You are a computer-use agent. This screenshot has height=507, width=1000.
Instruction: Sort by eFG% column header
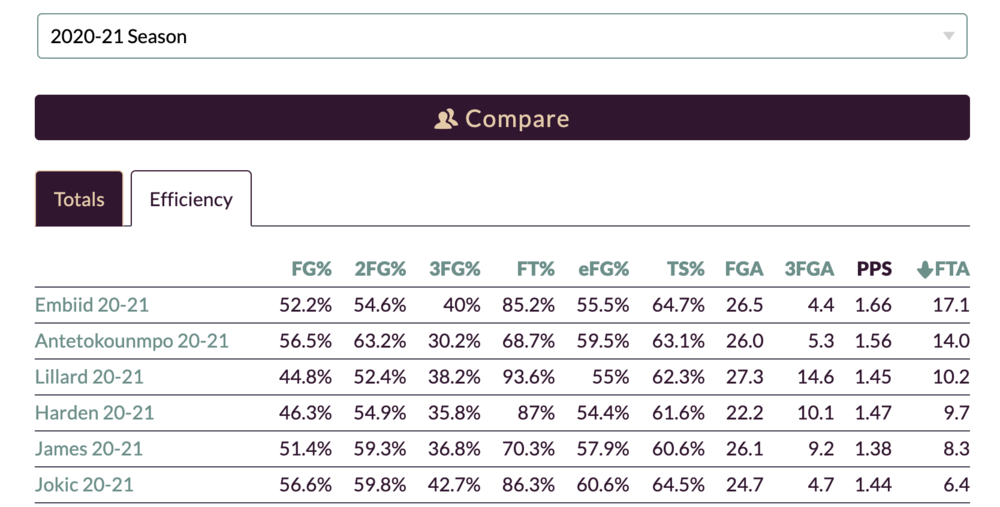click(x=603, y=269)
